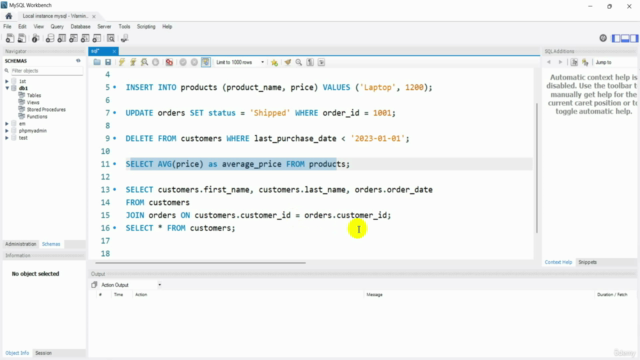Open the Server menu
640x360 pixels.
pos(104,27)
